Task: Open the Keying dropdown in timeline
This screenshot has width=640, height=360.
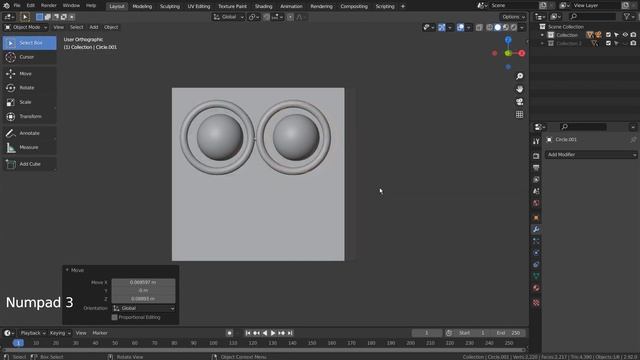Action: [x=60, y=333]
